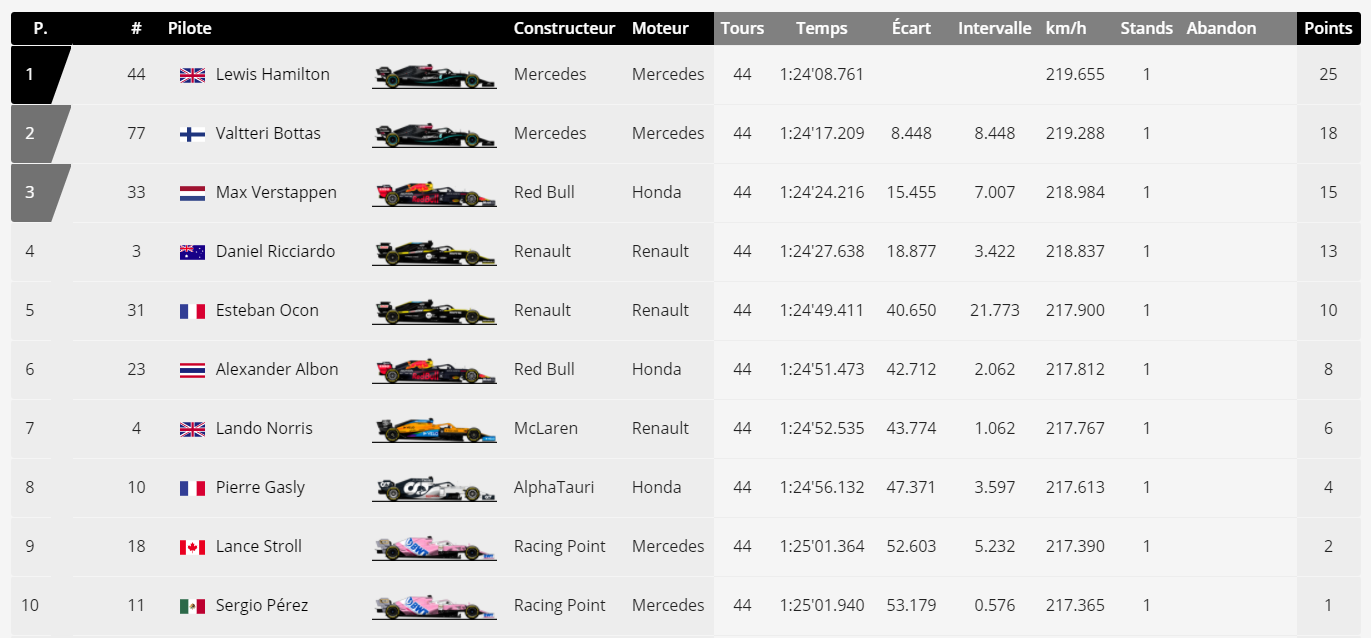
Task: Click the Thai flag beside Alexander Albon
Action: pyautogui.click(x=192, y=370)
